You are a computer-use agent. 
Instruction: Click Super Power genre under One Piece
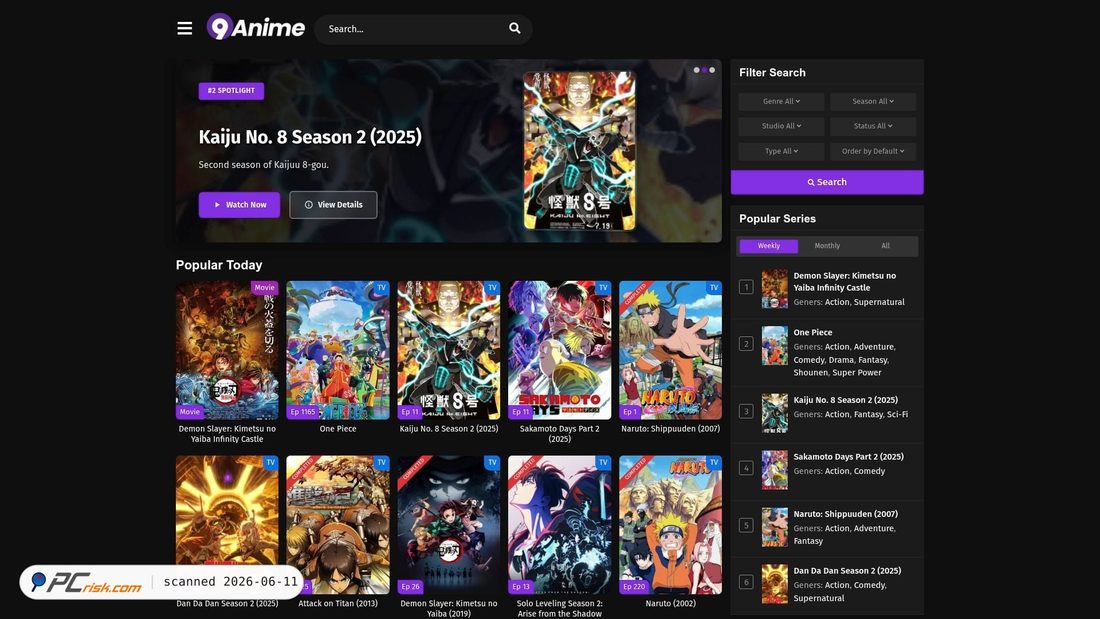click(857, 373)
